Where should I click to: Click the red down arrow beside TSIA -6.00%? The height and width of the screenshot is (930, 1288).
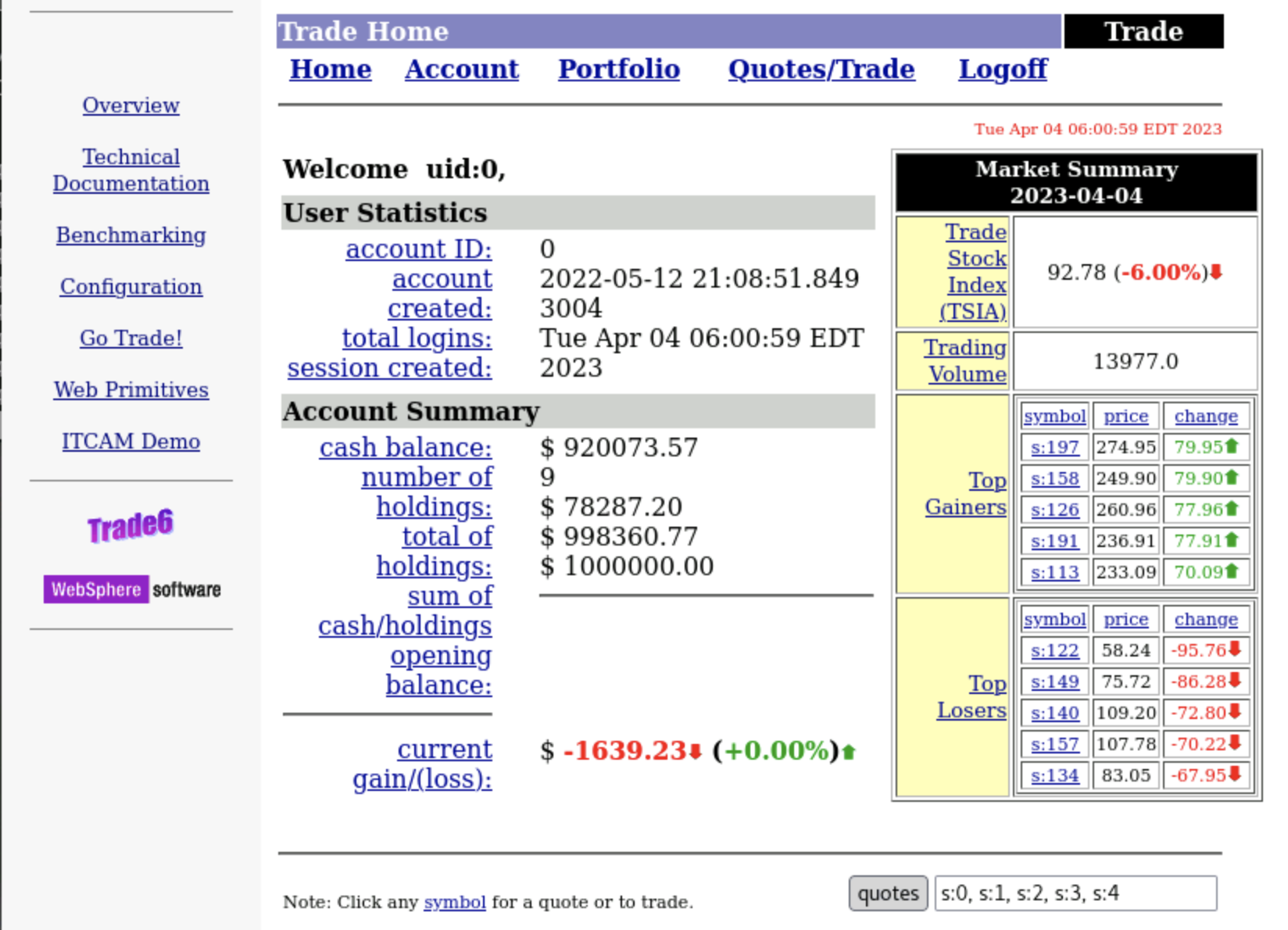pyautogui.click(x=1216, y=272)
